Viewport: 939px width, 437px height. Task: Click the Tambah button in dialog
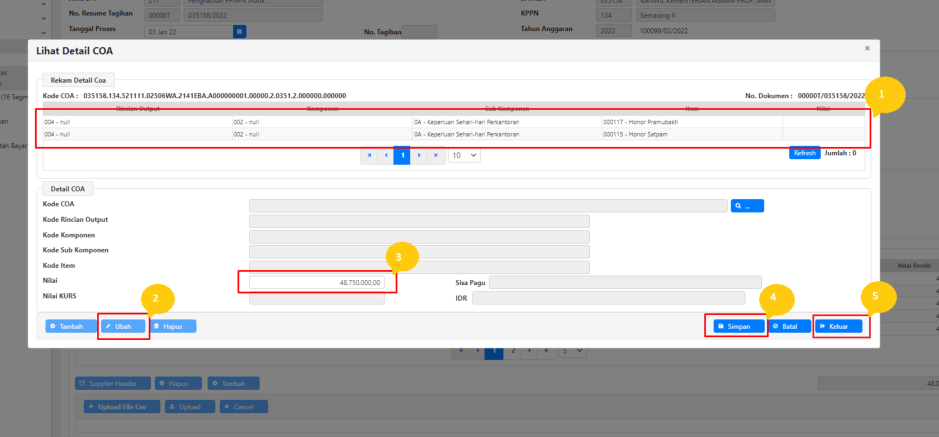pos(68,326)
